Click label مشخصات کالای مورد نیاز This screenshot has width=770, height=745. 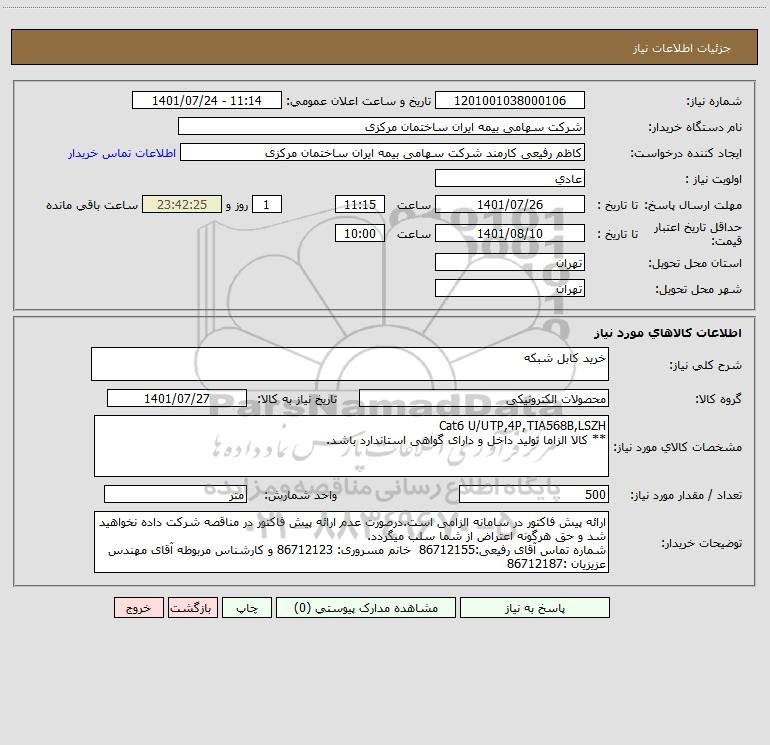click(x=678, y=447)
